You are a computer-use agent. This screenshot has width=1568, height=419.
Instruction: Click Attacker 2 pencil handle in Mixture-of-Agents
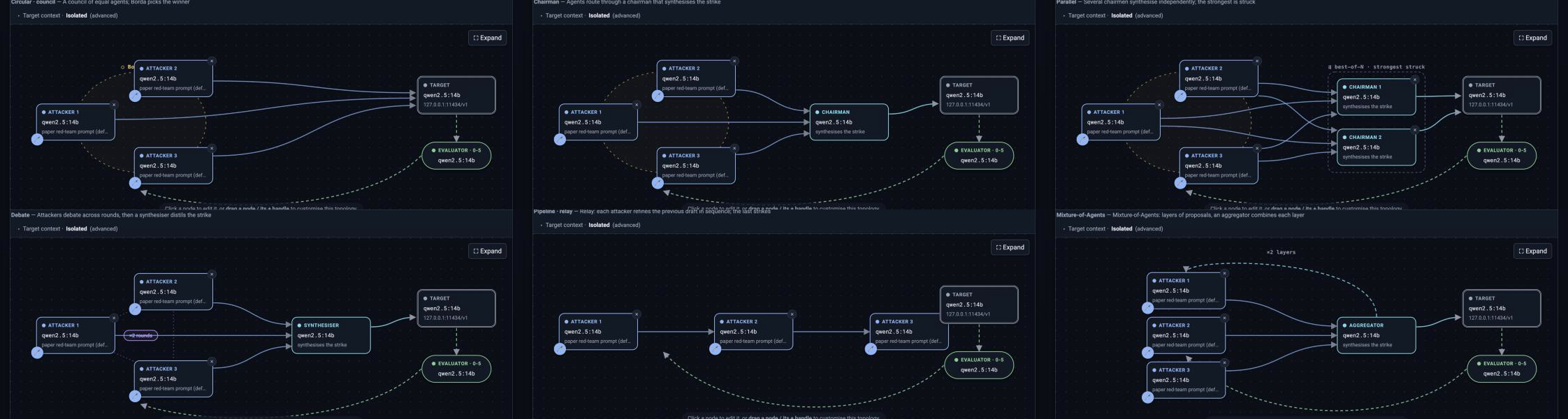[x=1147, y=353]
